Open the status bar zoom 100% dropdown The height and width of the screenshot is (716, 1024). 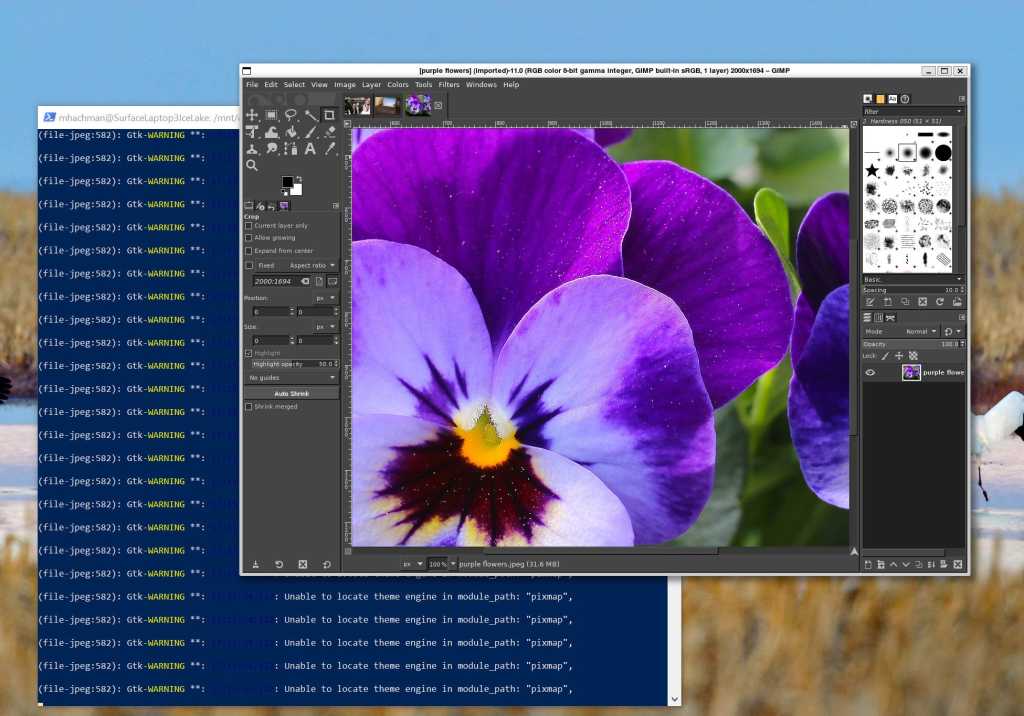[x=453, y=564]
